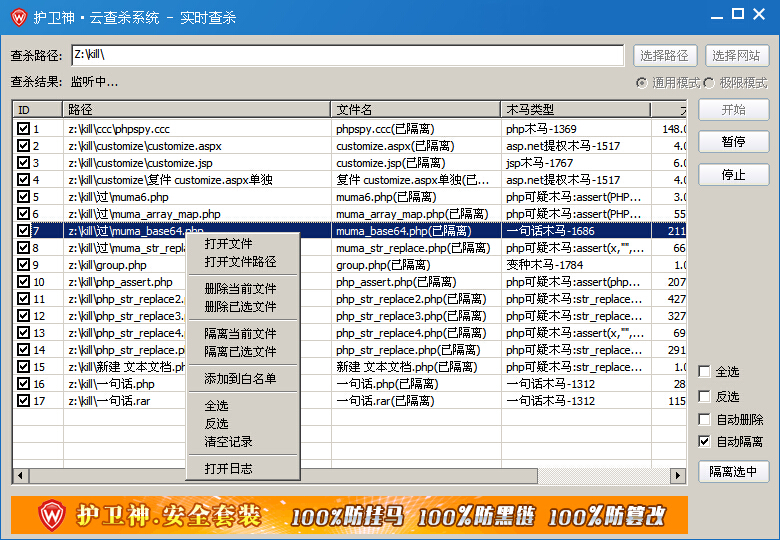Click the 开始 button
This screenshot has height=540, width=780.
click(734, 110)
